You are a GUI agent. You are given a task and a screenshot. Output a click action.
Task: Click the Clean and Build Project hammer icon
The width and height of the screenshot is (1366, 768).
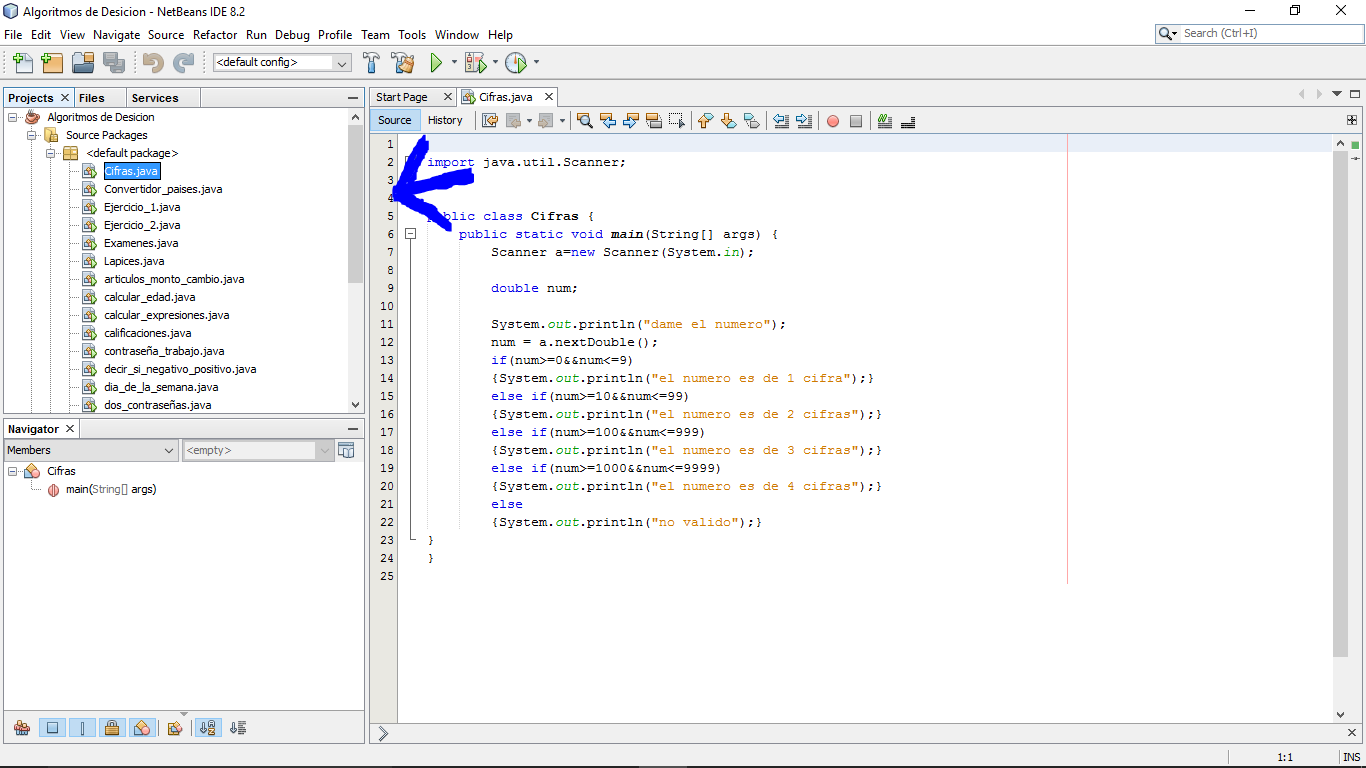[x=402, y=62]
